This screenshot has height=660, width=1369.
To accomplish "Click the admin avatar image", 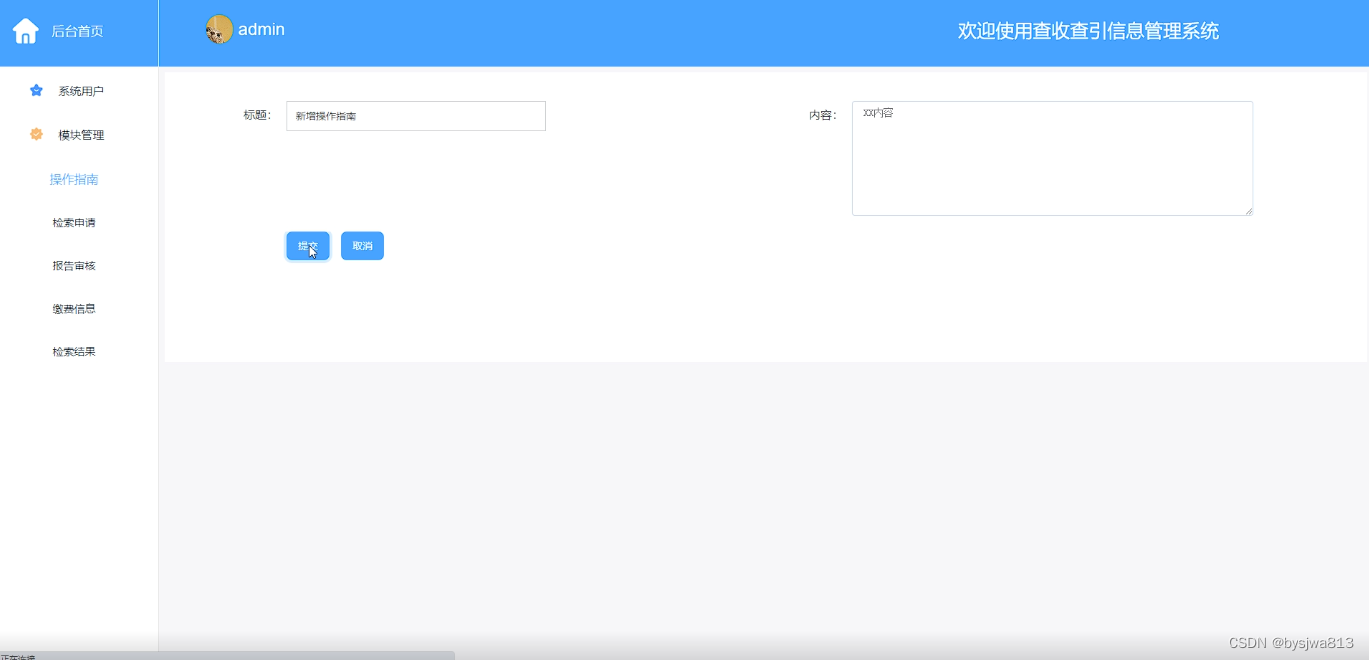I will pos(219,30).
